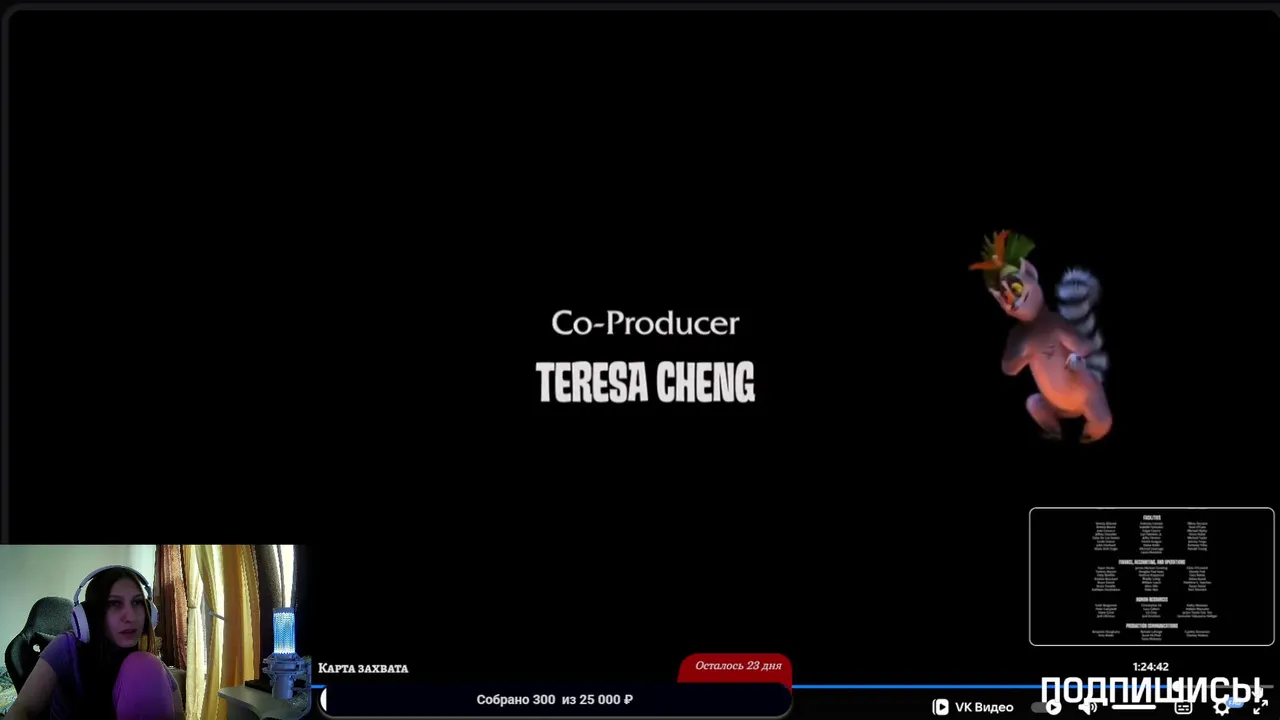Image resolution: width=1280 pixels, height=720 pixels.
Task: Click the credits preview thumbnail above the timeline
Action: [x=1152, y=577]
